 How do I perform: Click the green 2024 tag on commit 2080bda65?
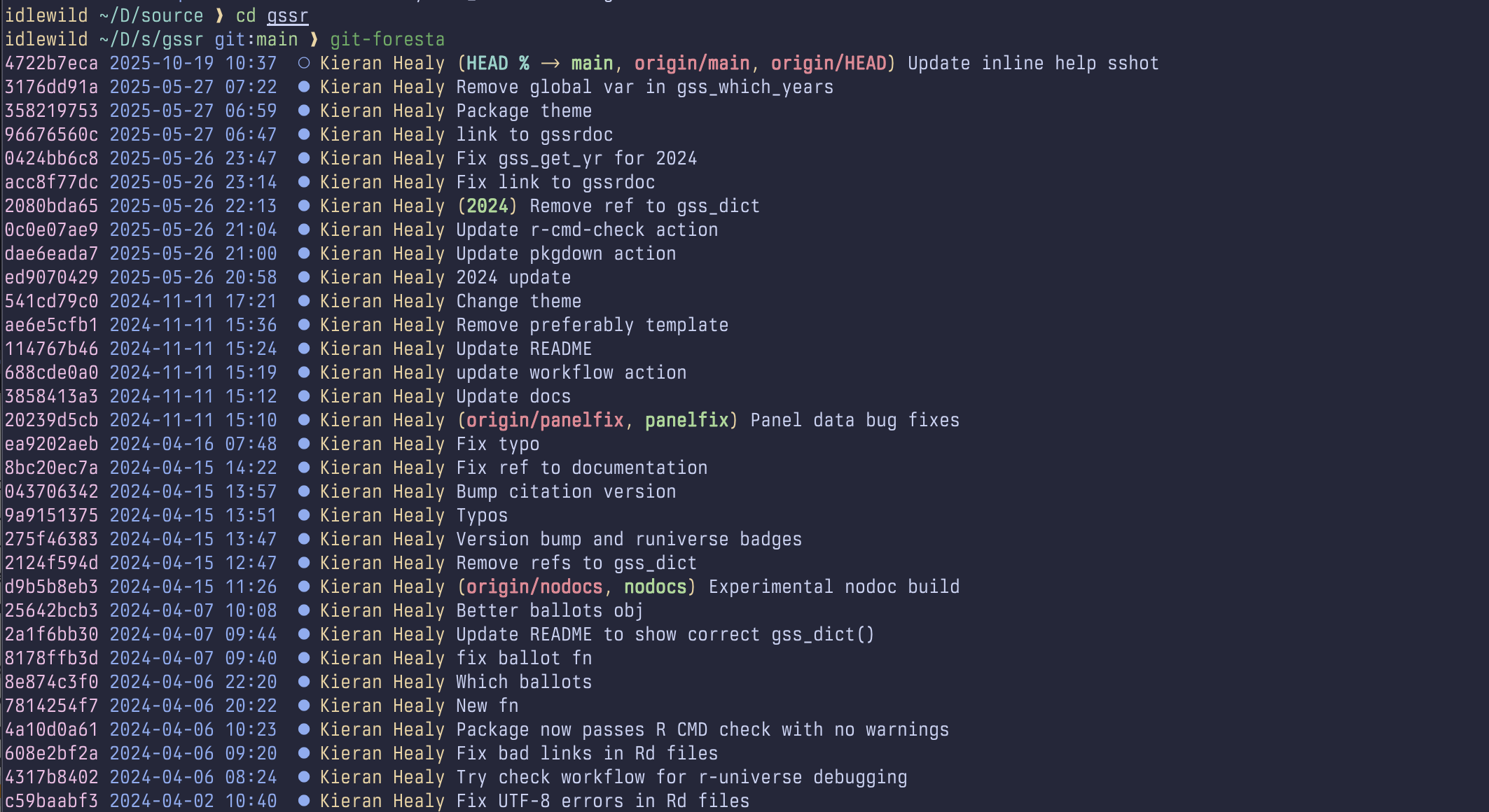(x=487, y=206)
